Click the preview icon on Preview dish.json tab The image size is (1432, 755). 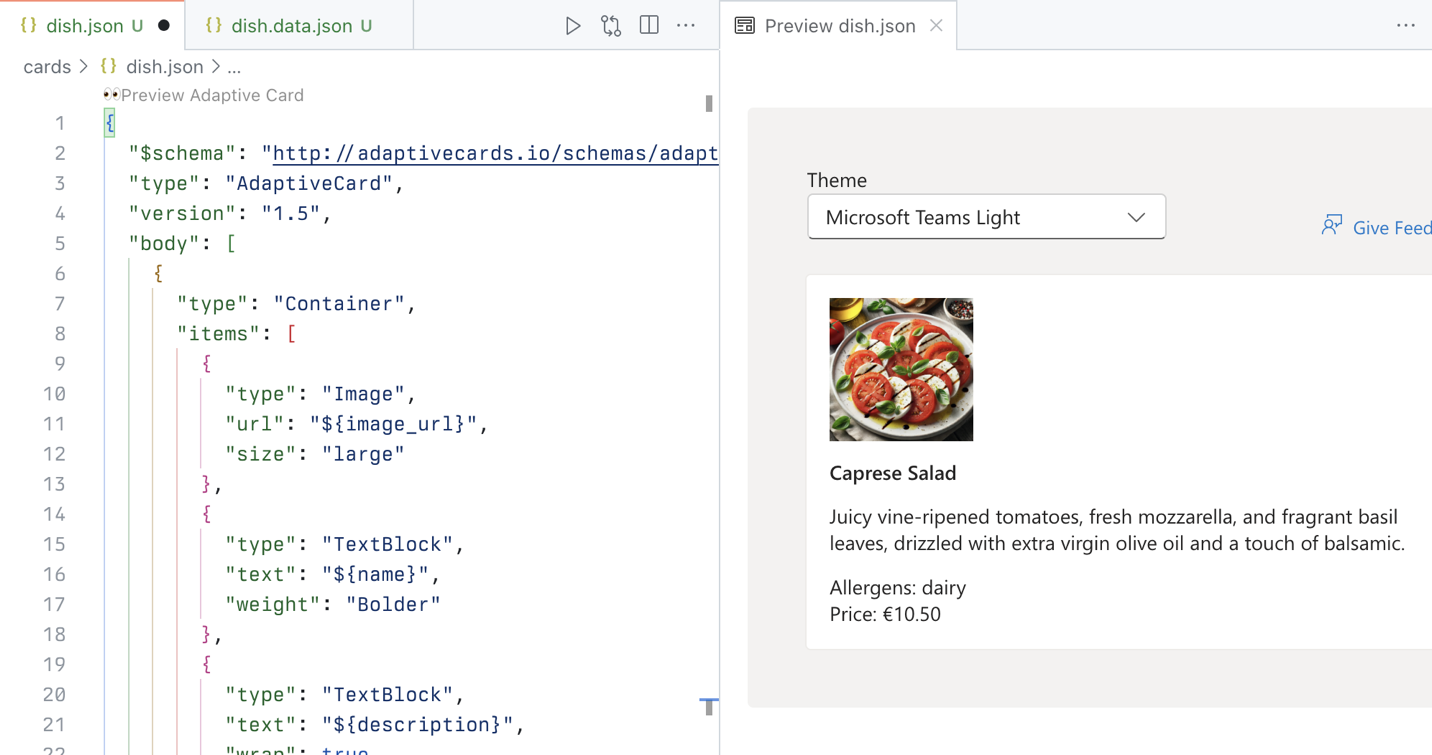coord(744,25)
